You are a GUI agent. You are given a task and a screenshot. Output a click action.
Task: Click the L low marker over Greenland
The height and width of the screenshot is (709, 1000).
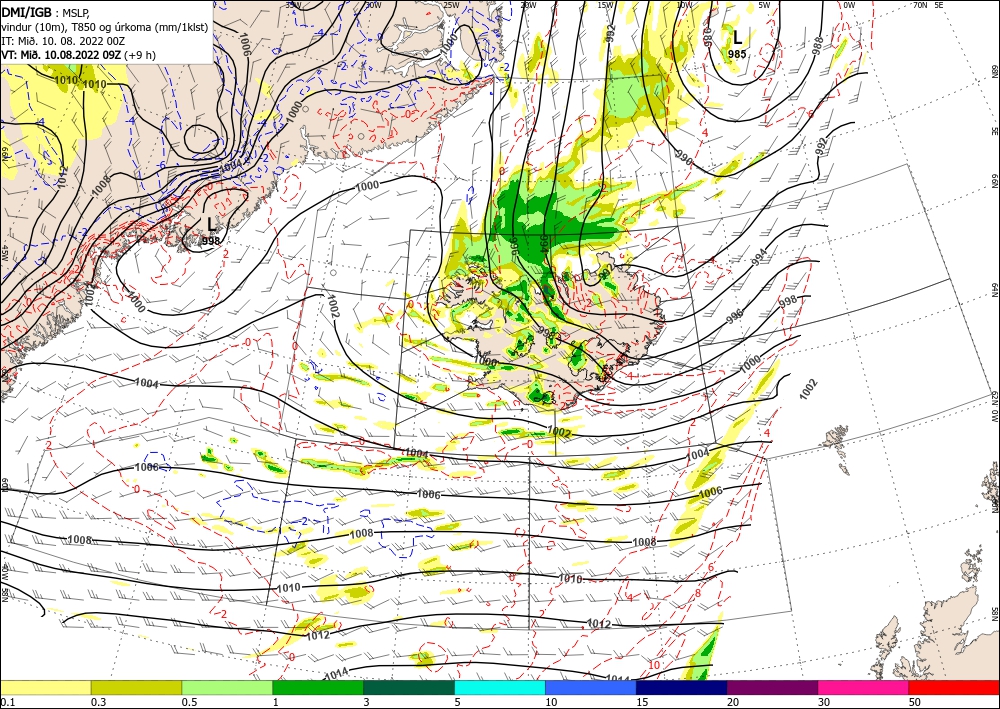coord(212,224)
